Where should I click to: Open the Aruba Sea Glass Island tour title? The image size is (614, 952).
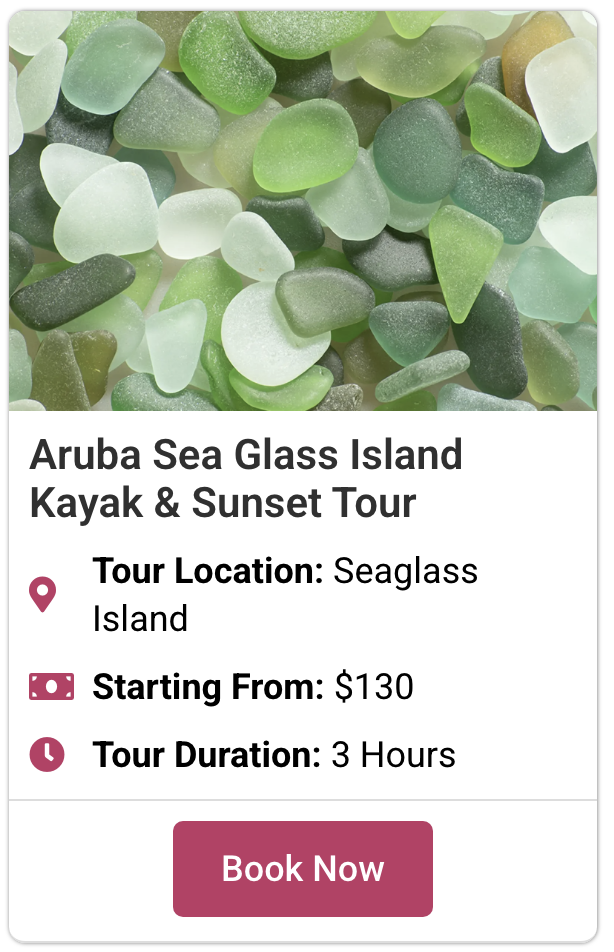(246, 479)
